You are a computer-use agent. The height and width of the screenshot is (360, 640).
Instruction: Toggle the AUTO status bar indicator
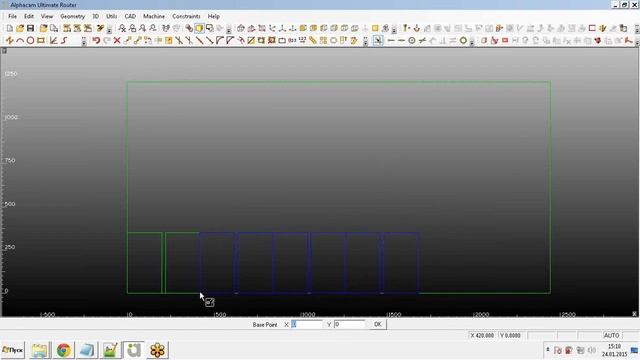point(611,335)
